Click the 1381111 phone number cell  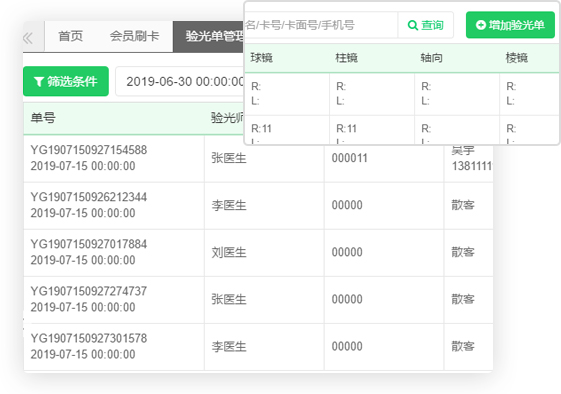[472, 166]
